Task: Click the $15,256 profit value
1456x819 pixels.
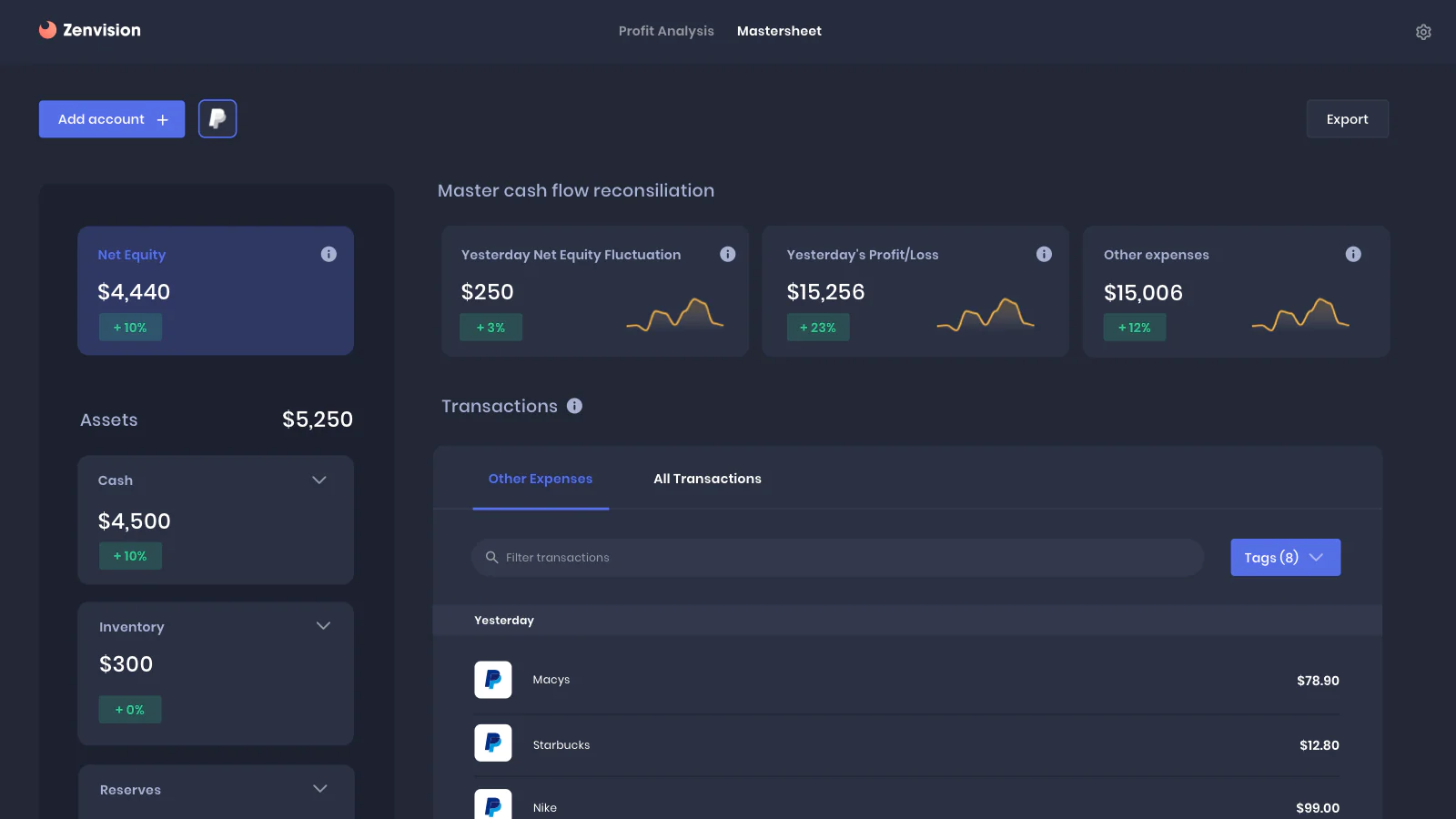Action: pos(826,292)
